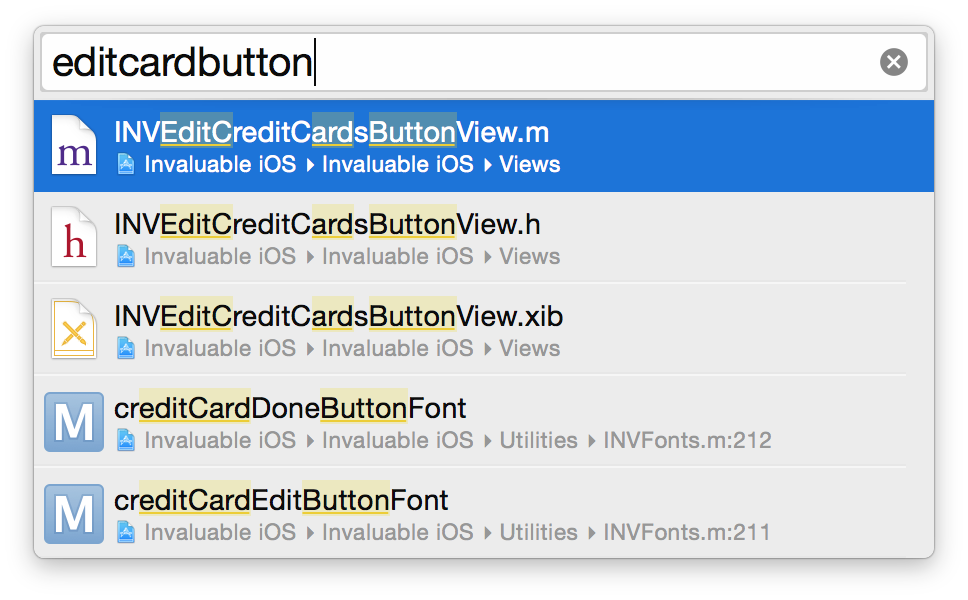This screenshot has width=968, height=600.
Task: Open INVEditCreditCardsButtonView.m result
Action: pyautogui.click(x=331, y=132)
